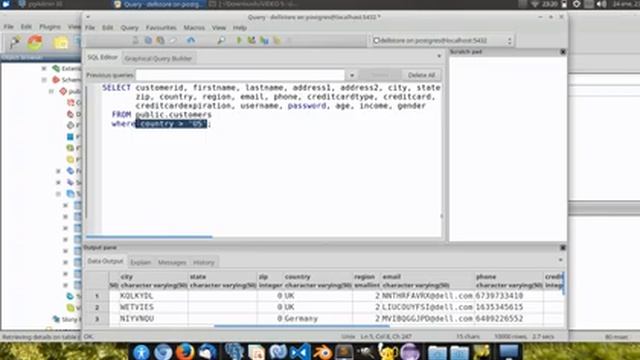The height and width of the screenshot is (360, 640).
Task: Click the yellow folder icon in pgAdmin toolbar
Action: [61, 42]
